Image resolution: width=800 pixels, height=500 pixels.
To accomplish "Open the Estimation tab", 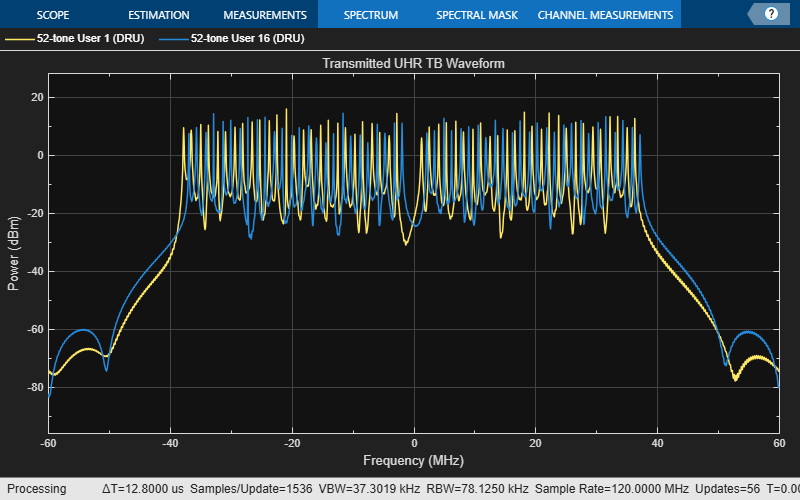I will 158,15.
